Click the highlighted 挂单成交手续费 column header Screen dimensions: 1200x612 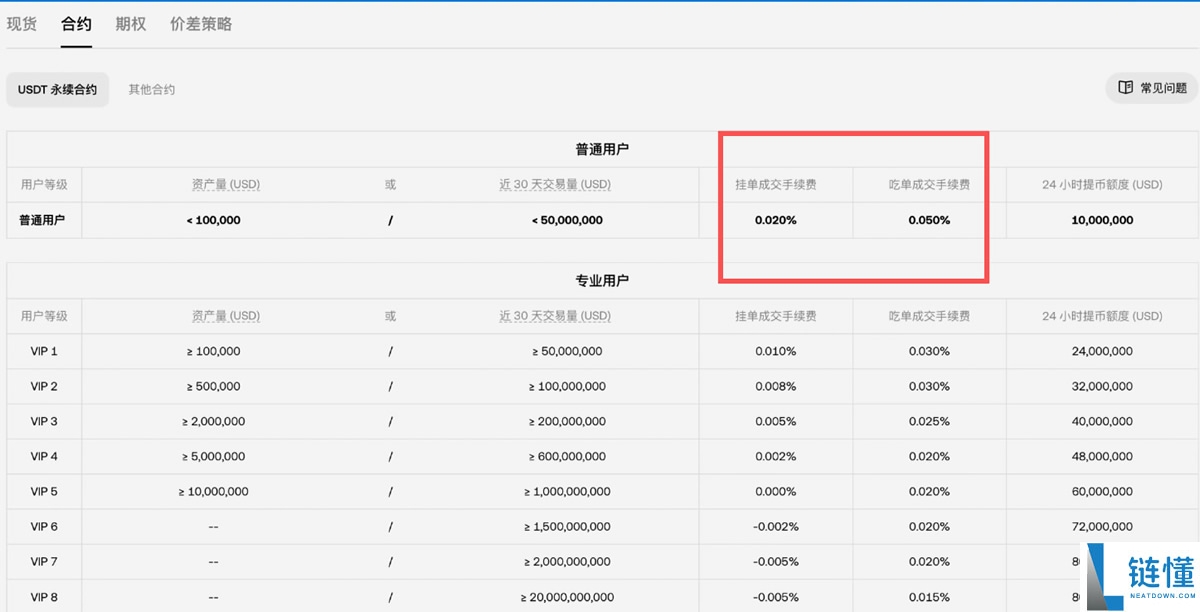(x=775, y=184)
